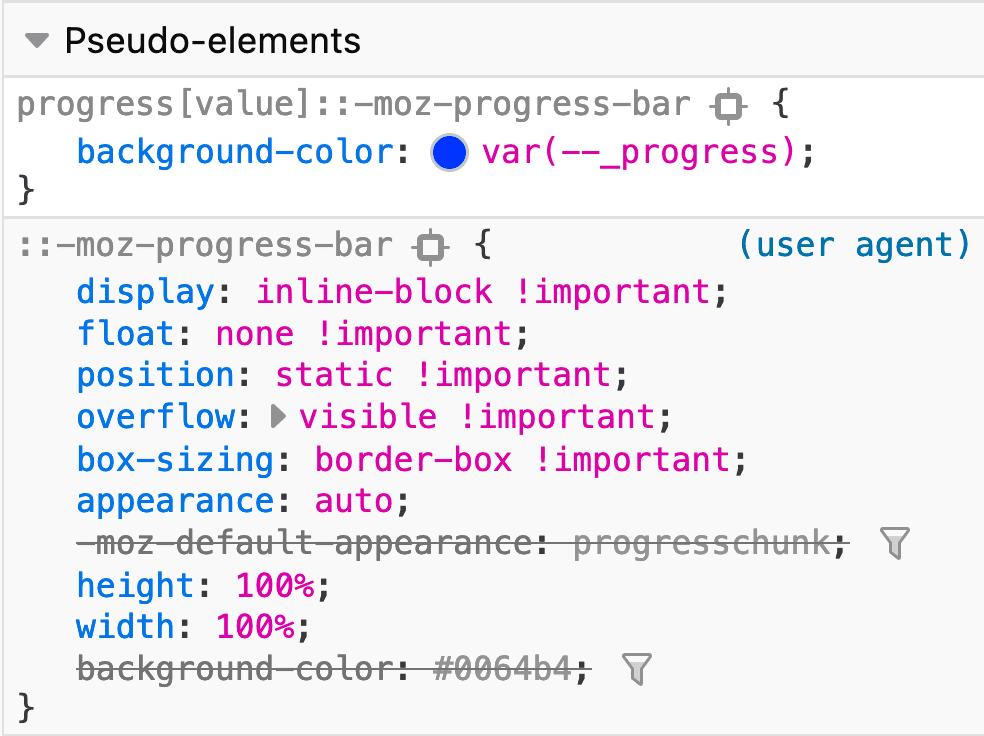Click the (user agent) link
The width and height of the screenshot is (984, 736).
(x=853, y=245)
